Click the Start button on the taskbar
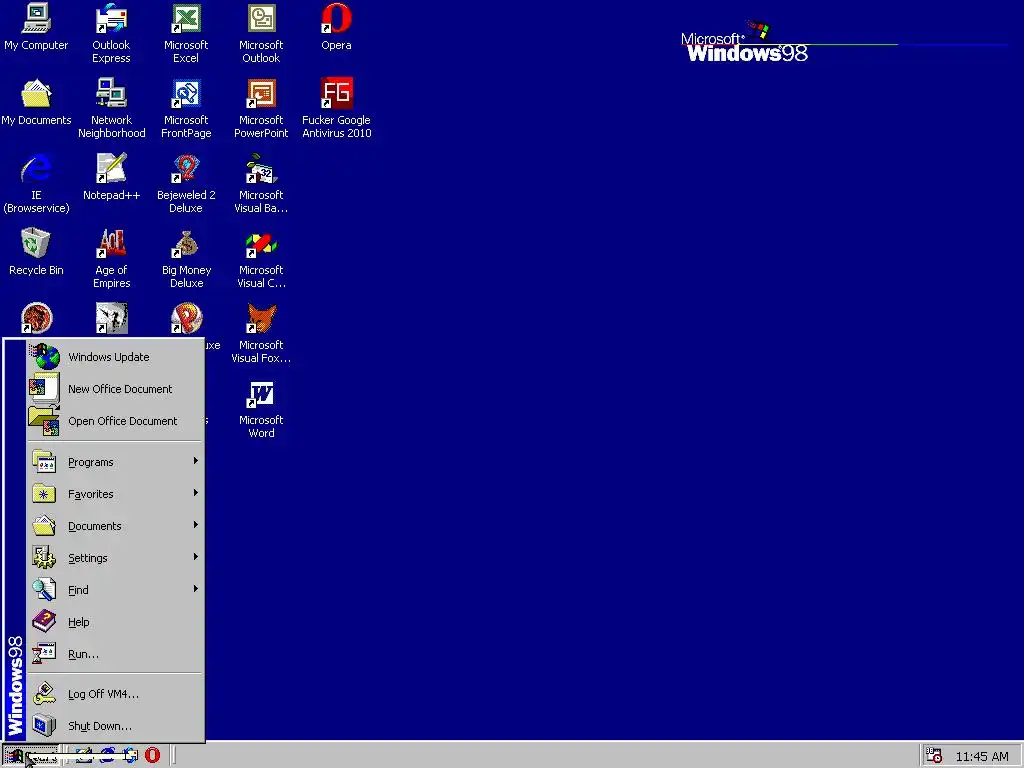1024x768 pixels. (x=30, y=756)
